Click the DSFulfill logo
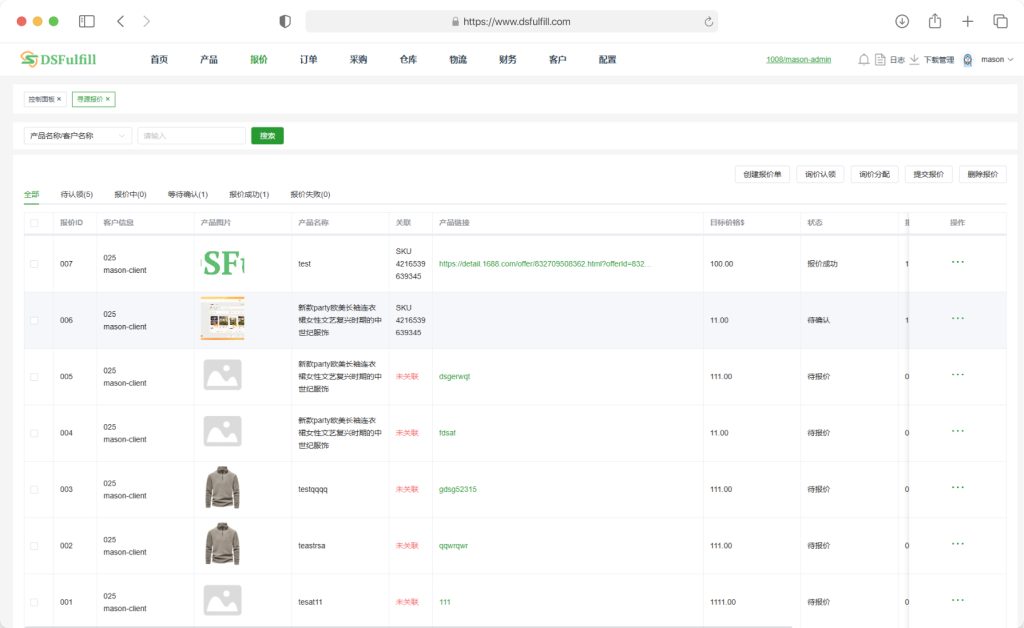The image size is (1024, 628). (x=58, y=60)
